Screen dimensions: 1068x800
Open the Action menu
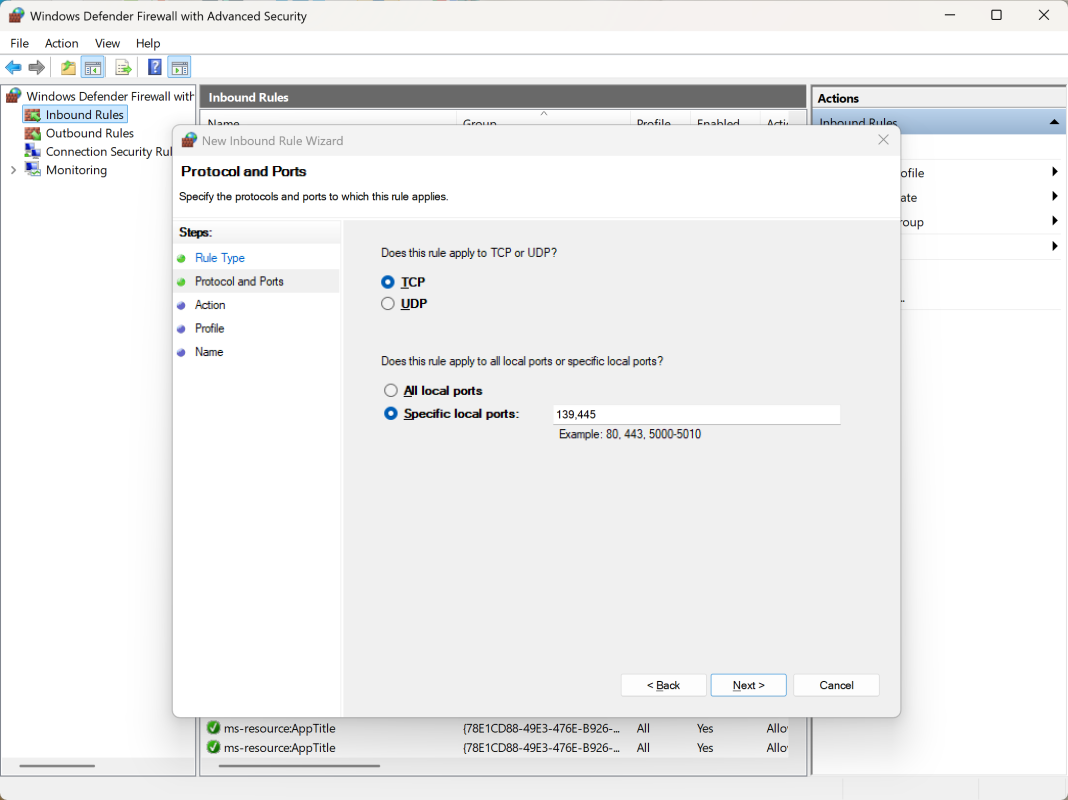(61, 43)
